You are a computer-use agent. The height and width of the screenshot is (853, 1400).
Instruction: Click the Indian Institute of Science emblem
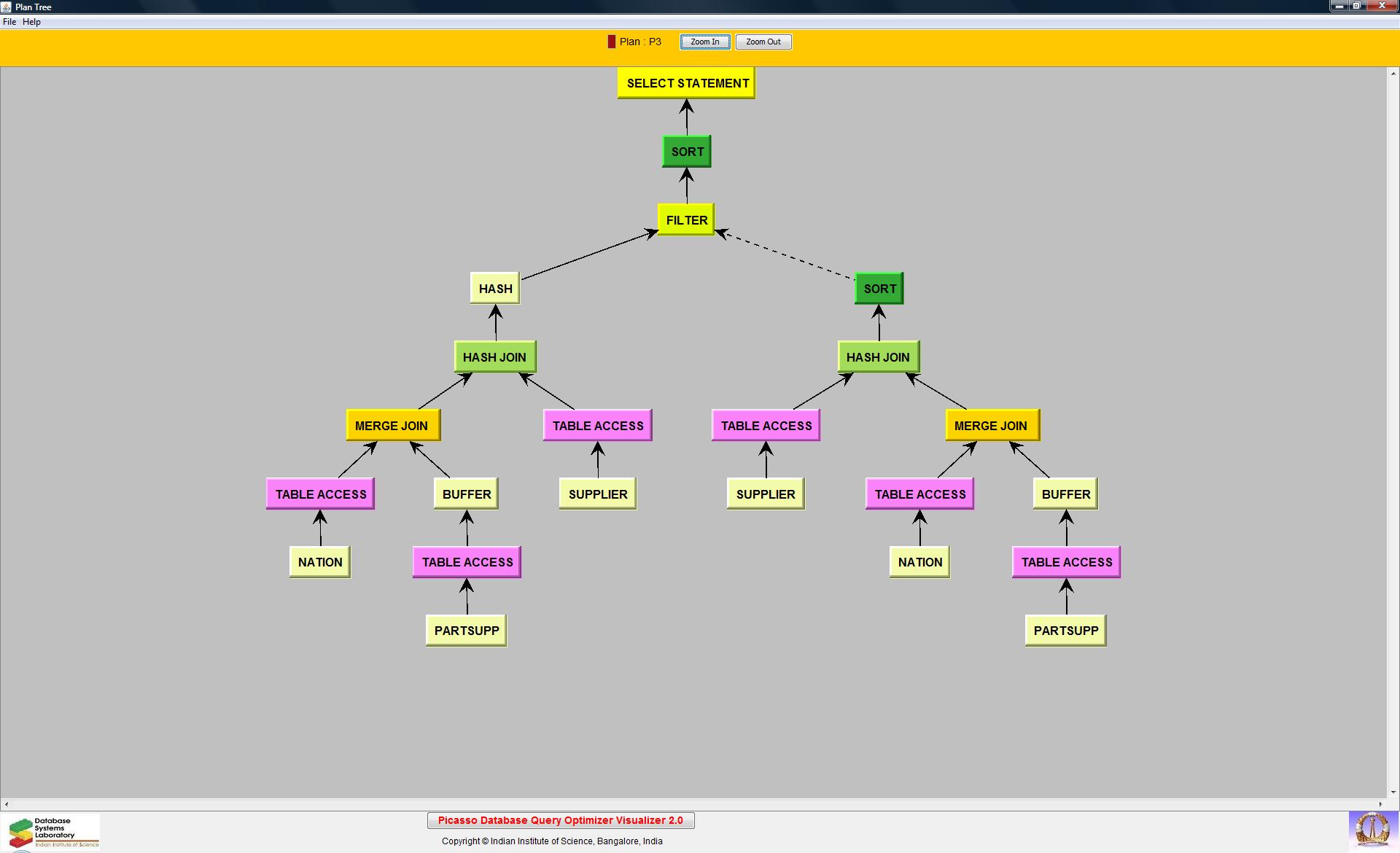[x=1372, y=830]
